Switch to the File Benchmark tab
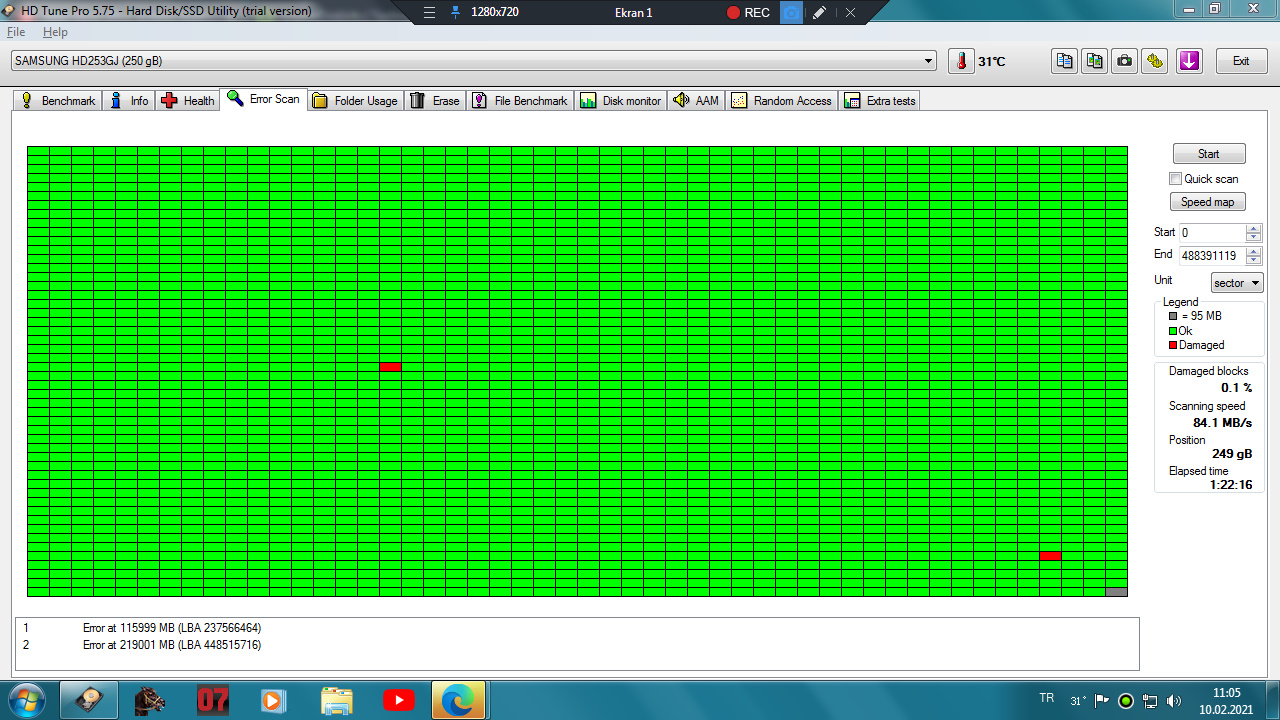Viewport: 1280px width, 720px height. pos(520,101)
